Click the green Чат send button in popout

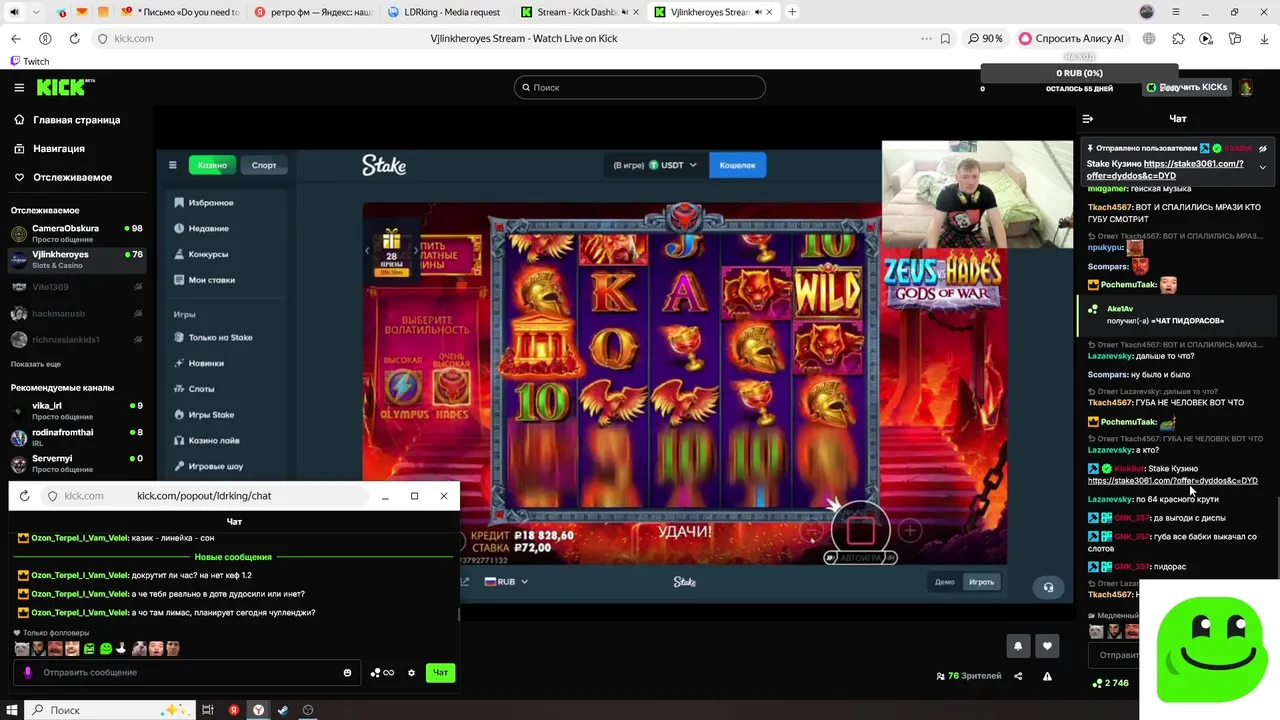coord(440,672)
